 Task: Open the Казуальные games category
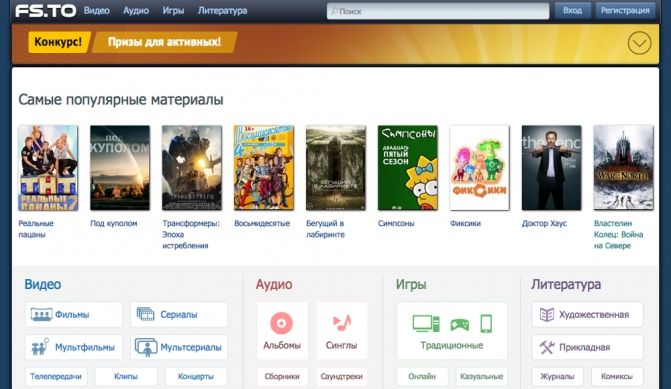(481, 377)
